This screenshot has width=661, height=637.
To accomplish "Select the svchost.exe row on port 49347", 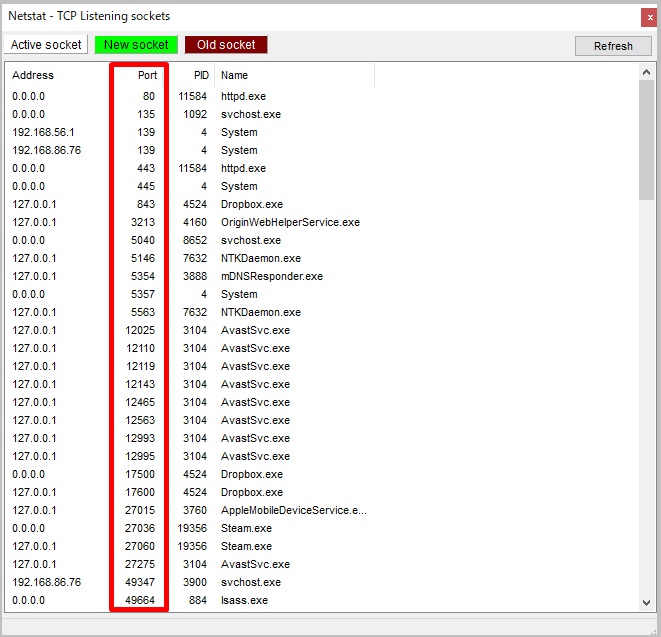I will point(190,582).
